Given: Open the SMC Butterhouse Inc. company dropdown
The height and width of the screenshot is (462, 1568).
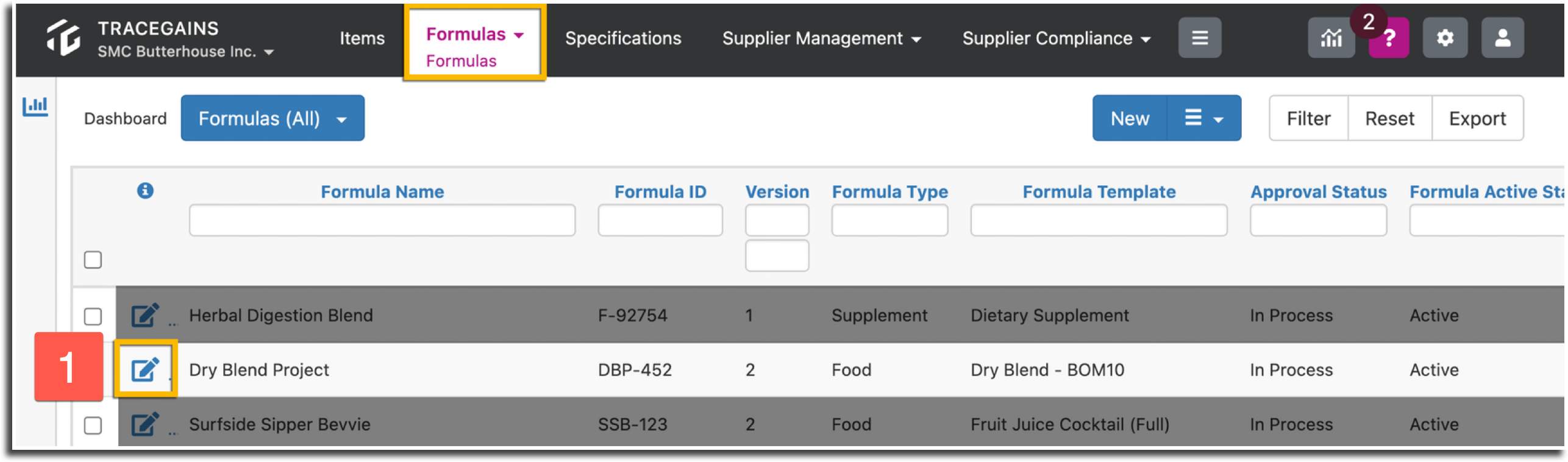Looking at the screenshot, I should click(x=186, y=52).
